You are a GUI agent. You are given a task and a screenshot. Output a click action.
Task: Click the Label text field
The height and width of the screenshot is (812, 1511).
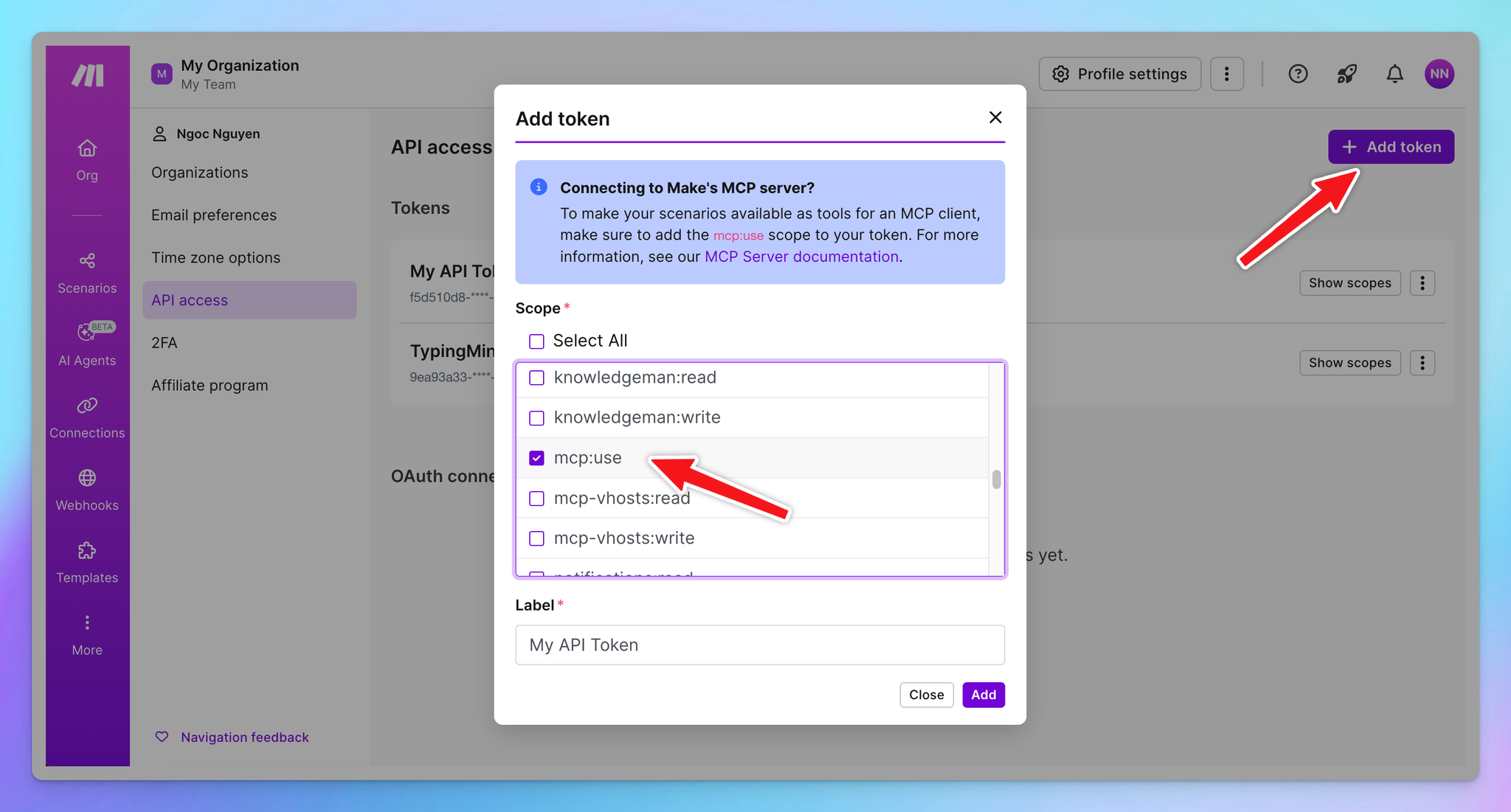(760, 645)
